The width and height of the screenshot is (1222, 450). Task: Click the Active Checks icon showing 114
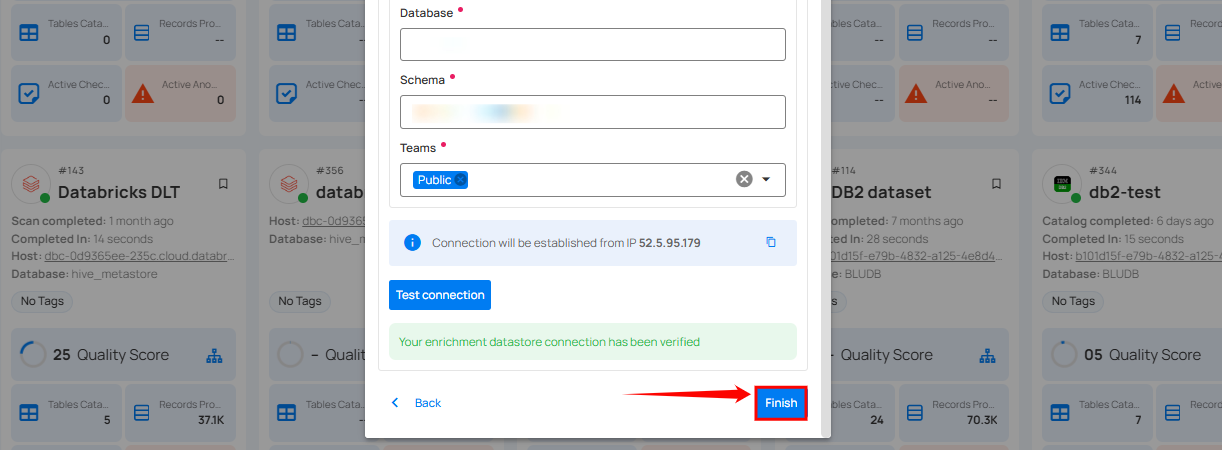click(1060, 93)
